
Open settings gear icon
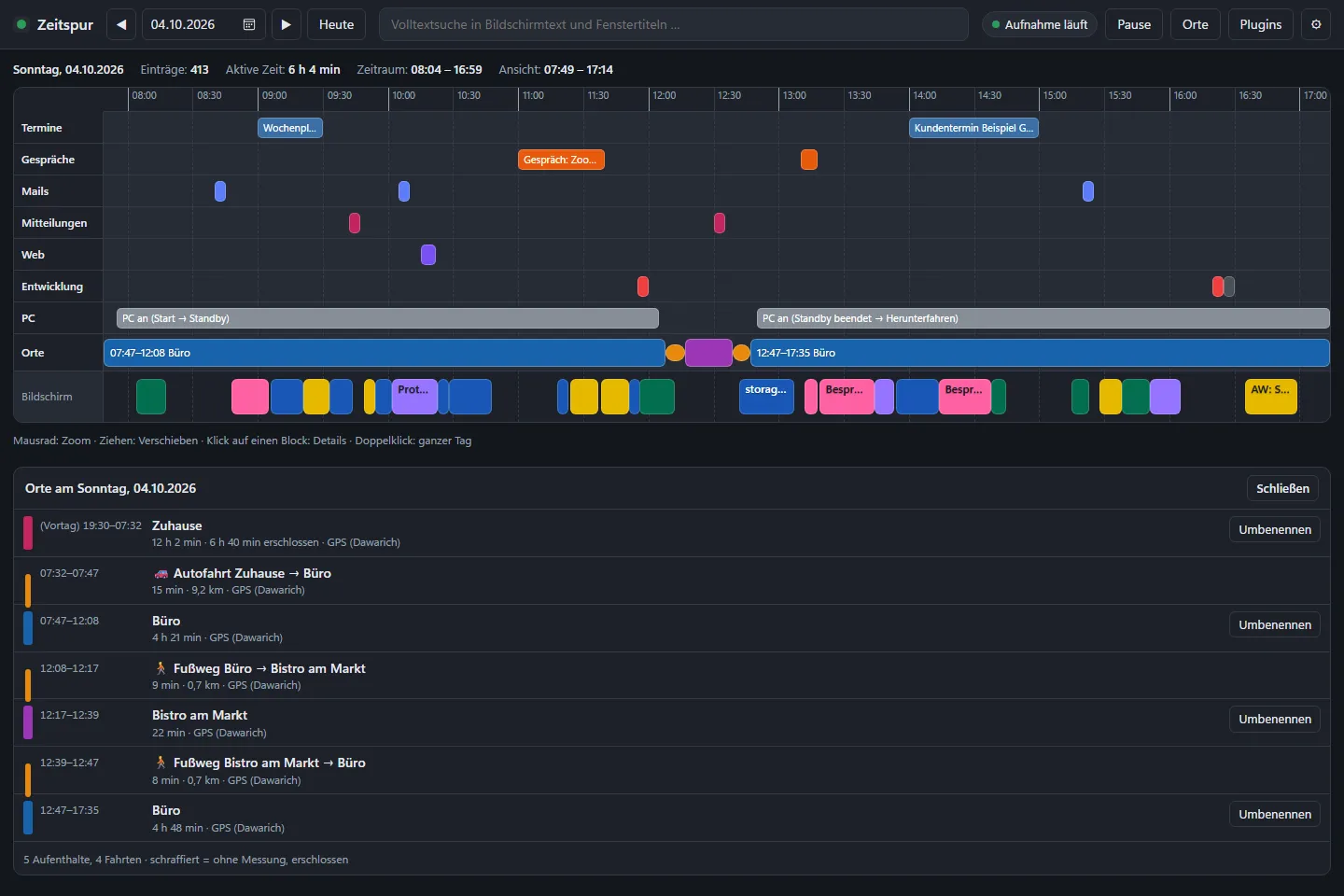point(1316,24)
